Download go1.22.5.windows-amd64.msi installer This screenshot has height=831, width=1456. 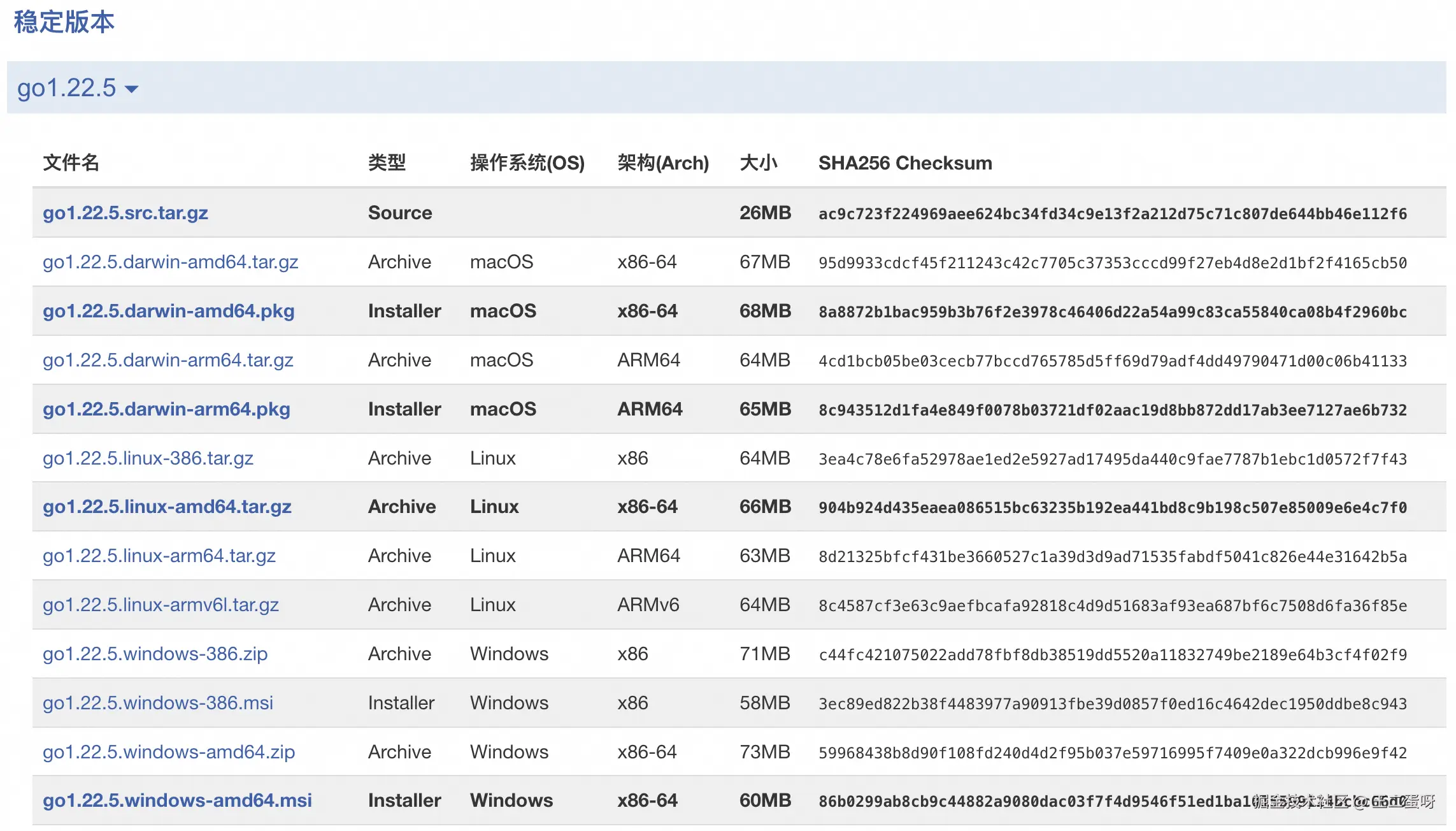click(177, 800)
